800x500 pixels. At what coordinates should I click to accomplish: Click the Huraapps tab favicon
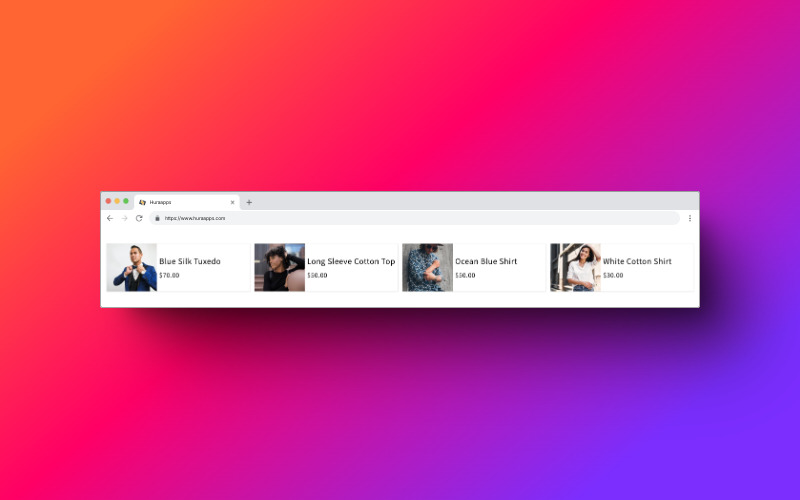[x=143, y=202]
